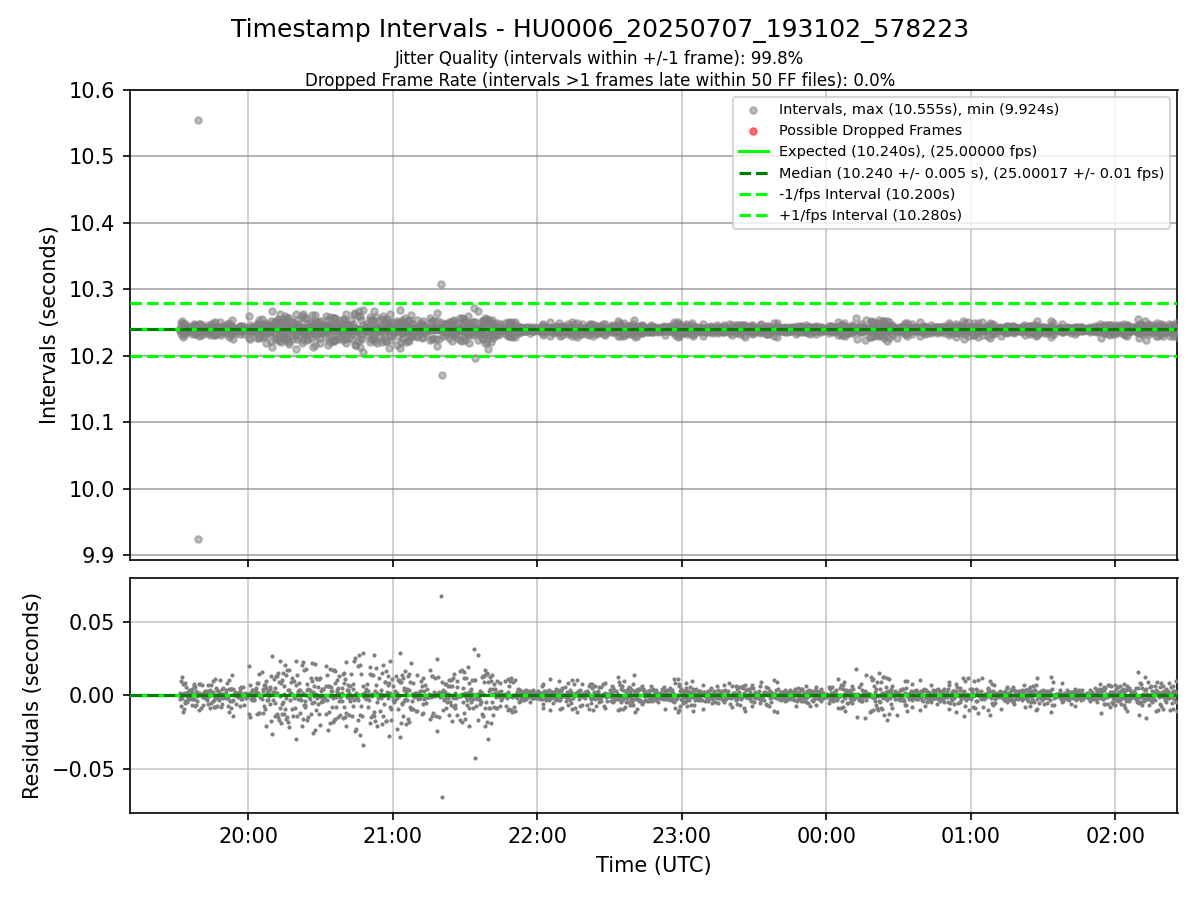Click the 20:00 time tick label
The height and width of the screenshot is (900, 1200).
tap(248, 835)
